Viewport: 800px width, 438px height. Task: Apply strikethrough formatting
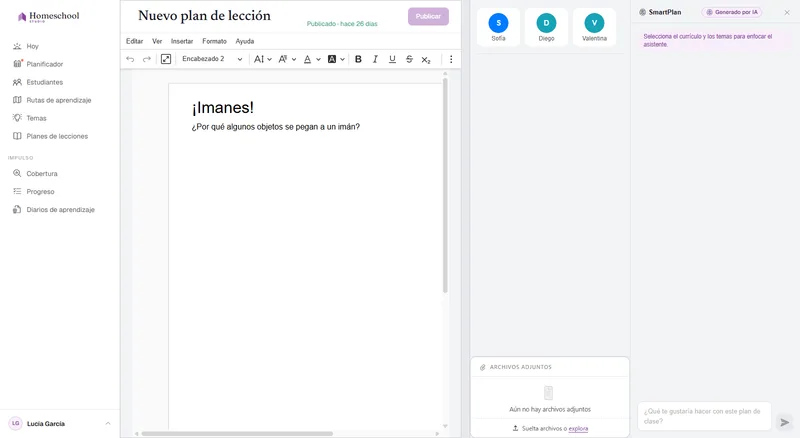click(x=409, y=59)
